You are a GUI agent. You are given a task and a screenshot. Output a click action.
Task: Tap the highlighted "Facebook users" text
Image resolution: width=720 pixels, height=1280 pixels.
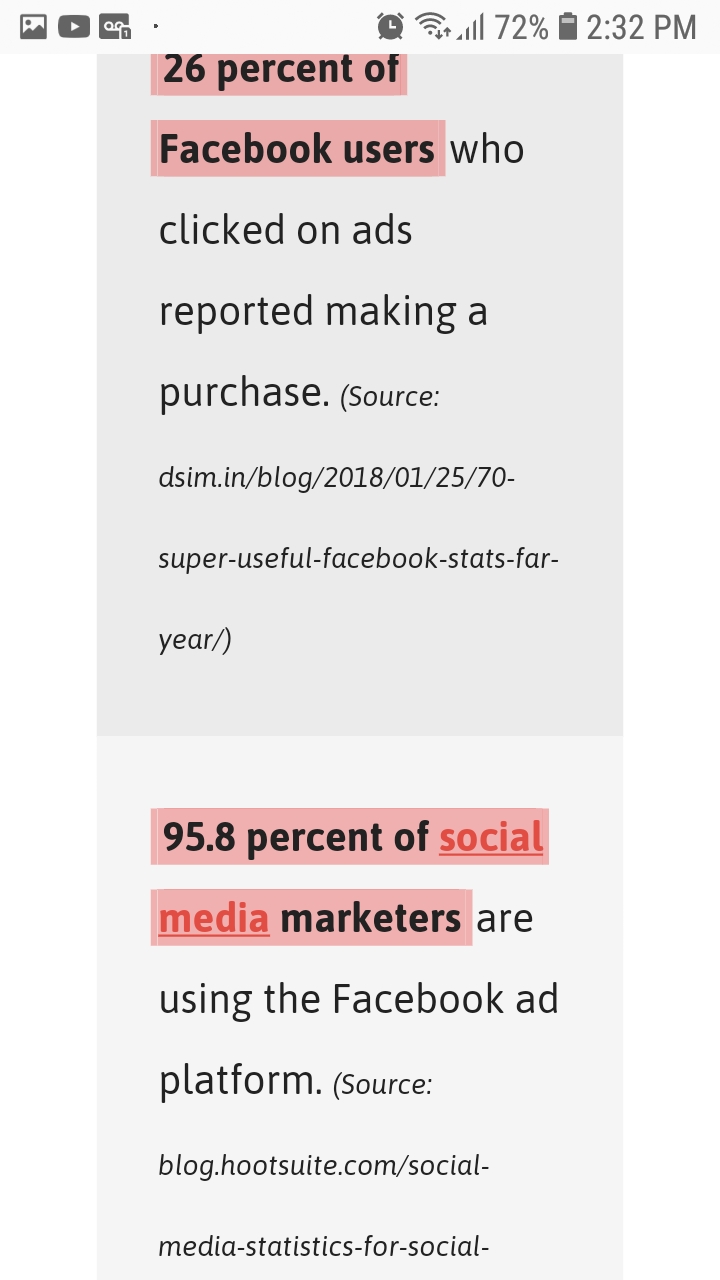point(297,149)
